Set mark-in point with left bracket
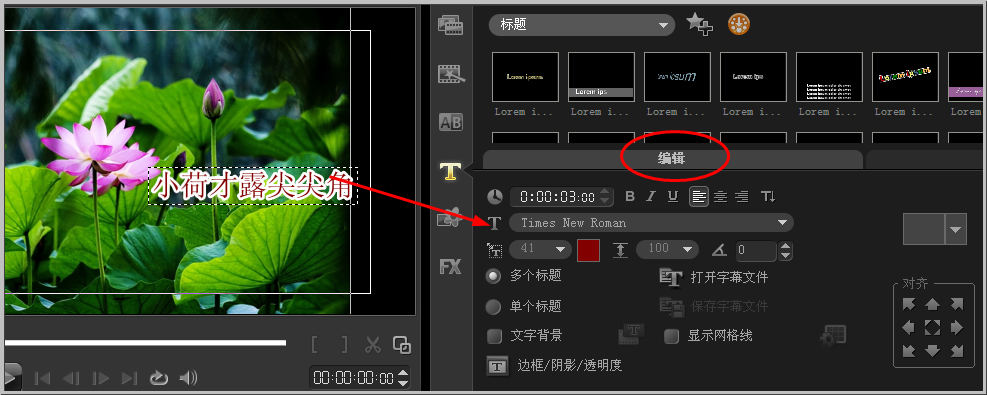This screenshot has height=395, width=987. click(x=315, y=345)
